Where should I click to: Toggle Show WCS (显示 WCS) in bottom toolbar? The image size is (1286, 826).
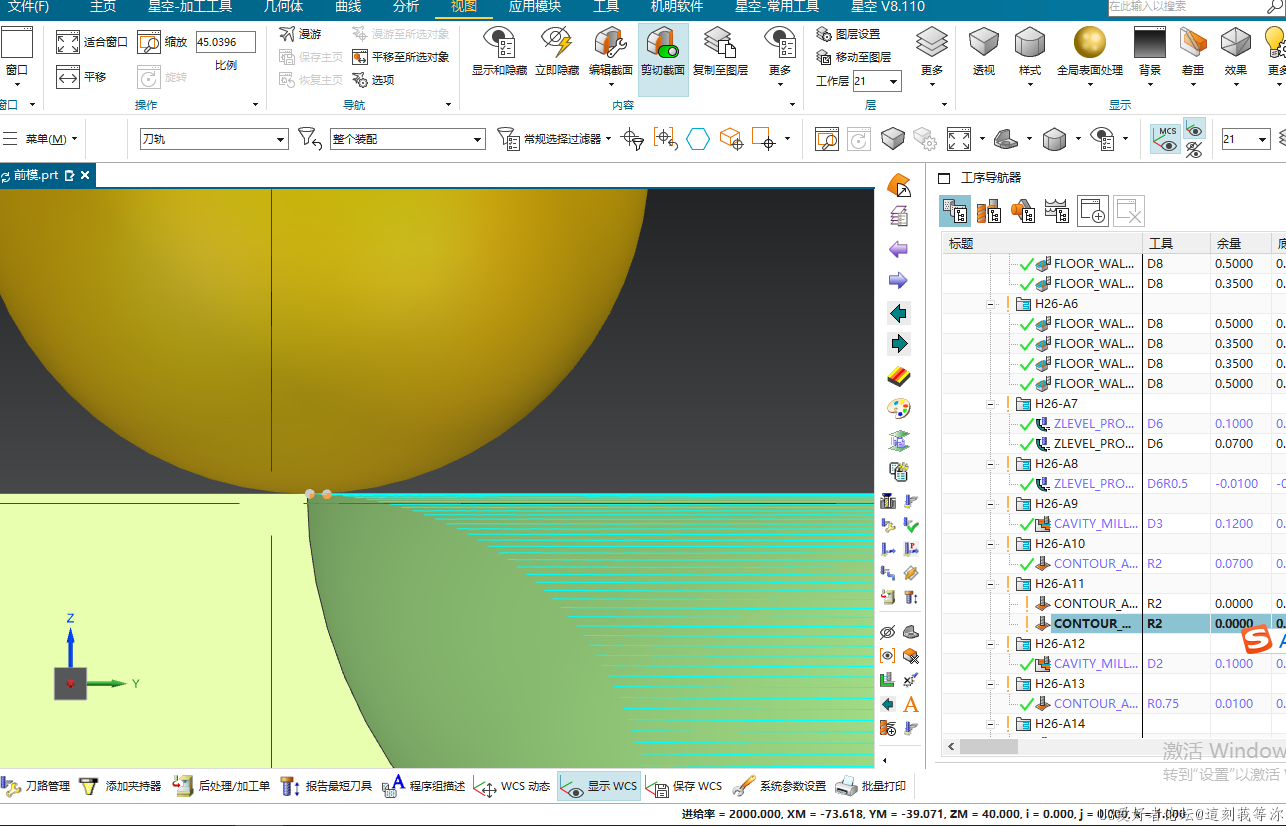(599, 786)
